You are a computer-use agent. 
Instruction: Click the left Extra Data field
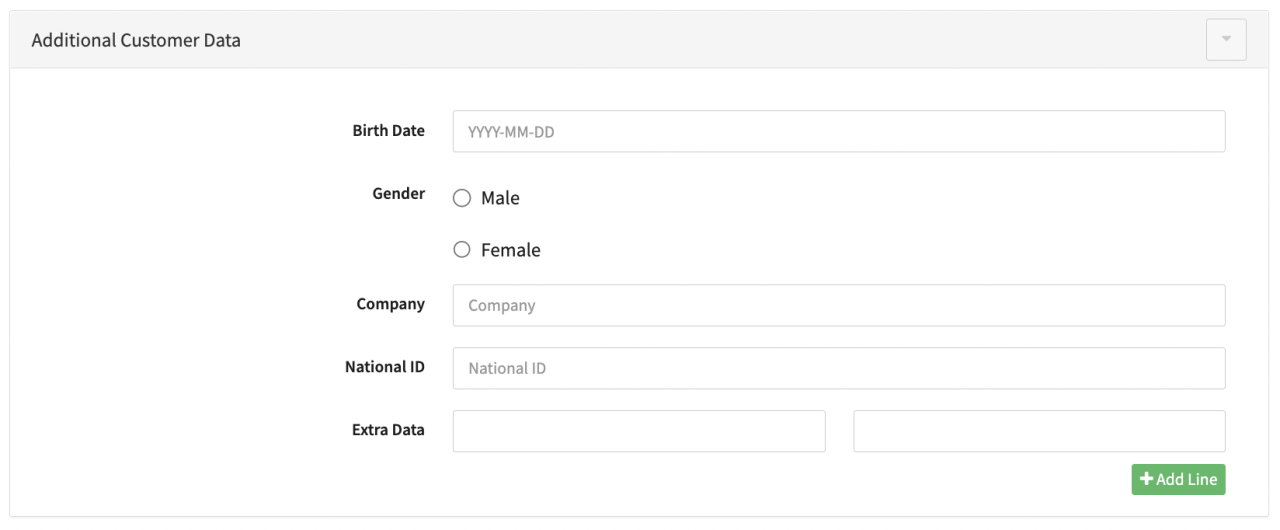[639, 431]
